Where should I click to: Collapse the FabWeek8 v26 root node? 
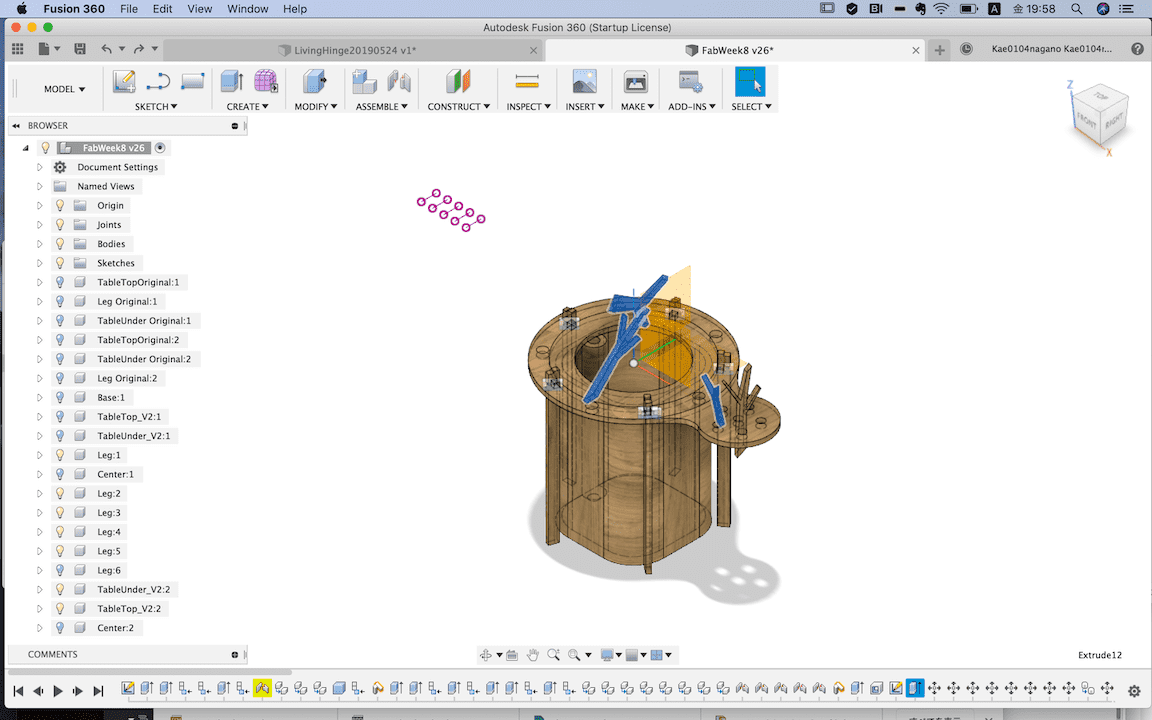26,148
